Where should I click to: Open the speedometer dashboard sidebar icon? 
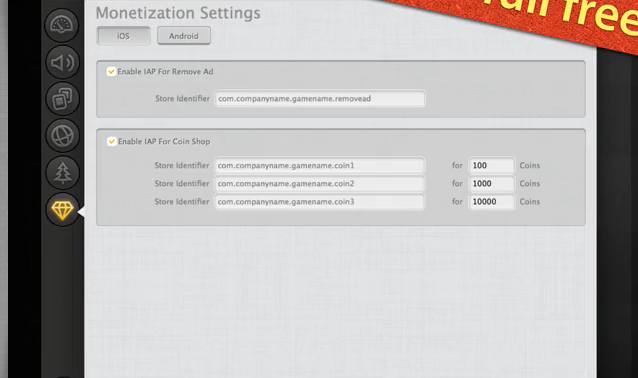pos(62,26)
